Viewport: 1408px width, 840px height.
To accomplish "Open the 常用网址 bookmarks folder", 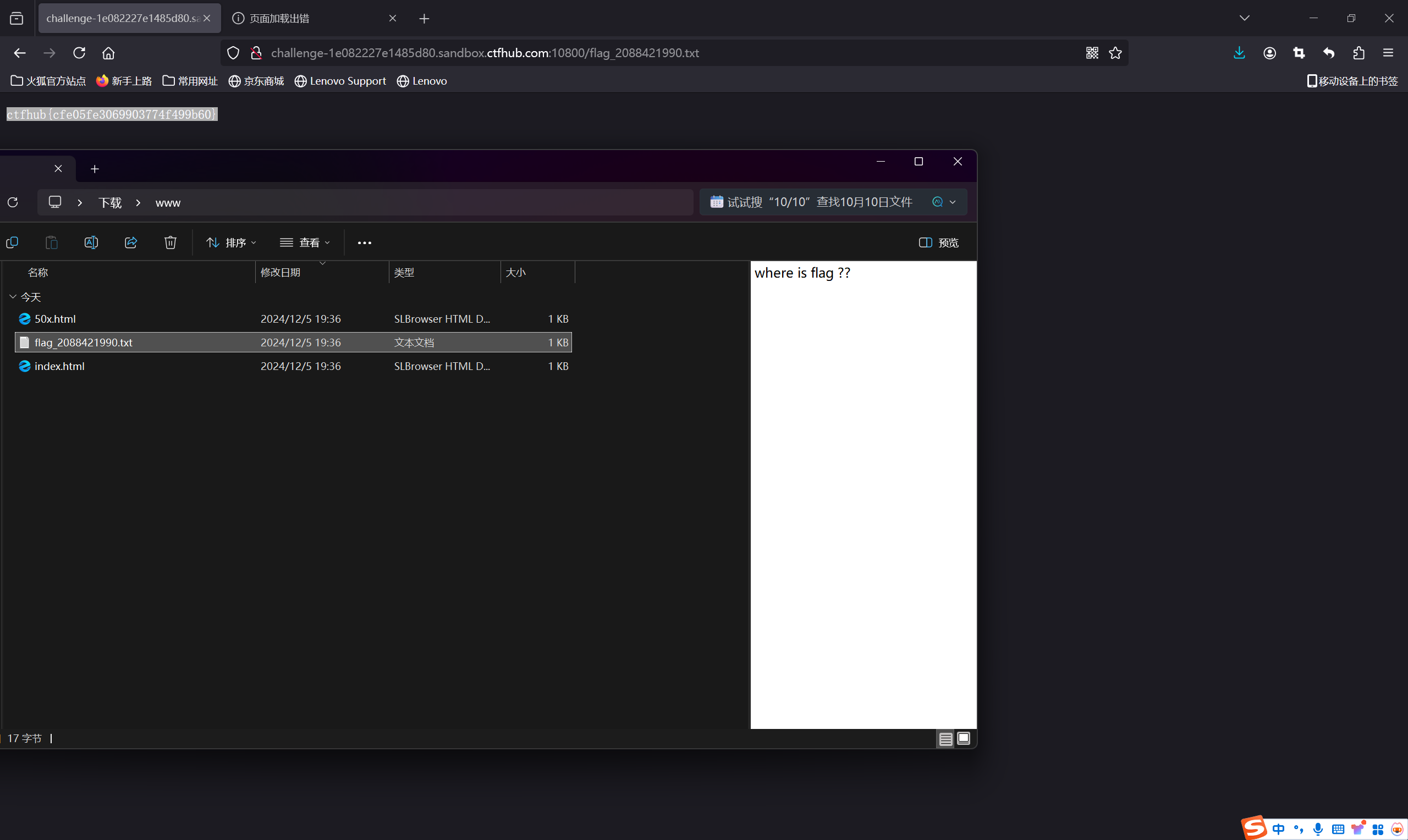I will (190, 81).
